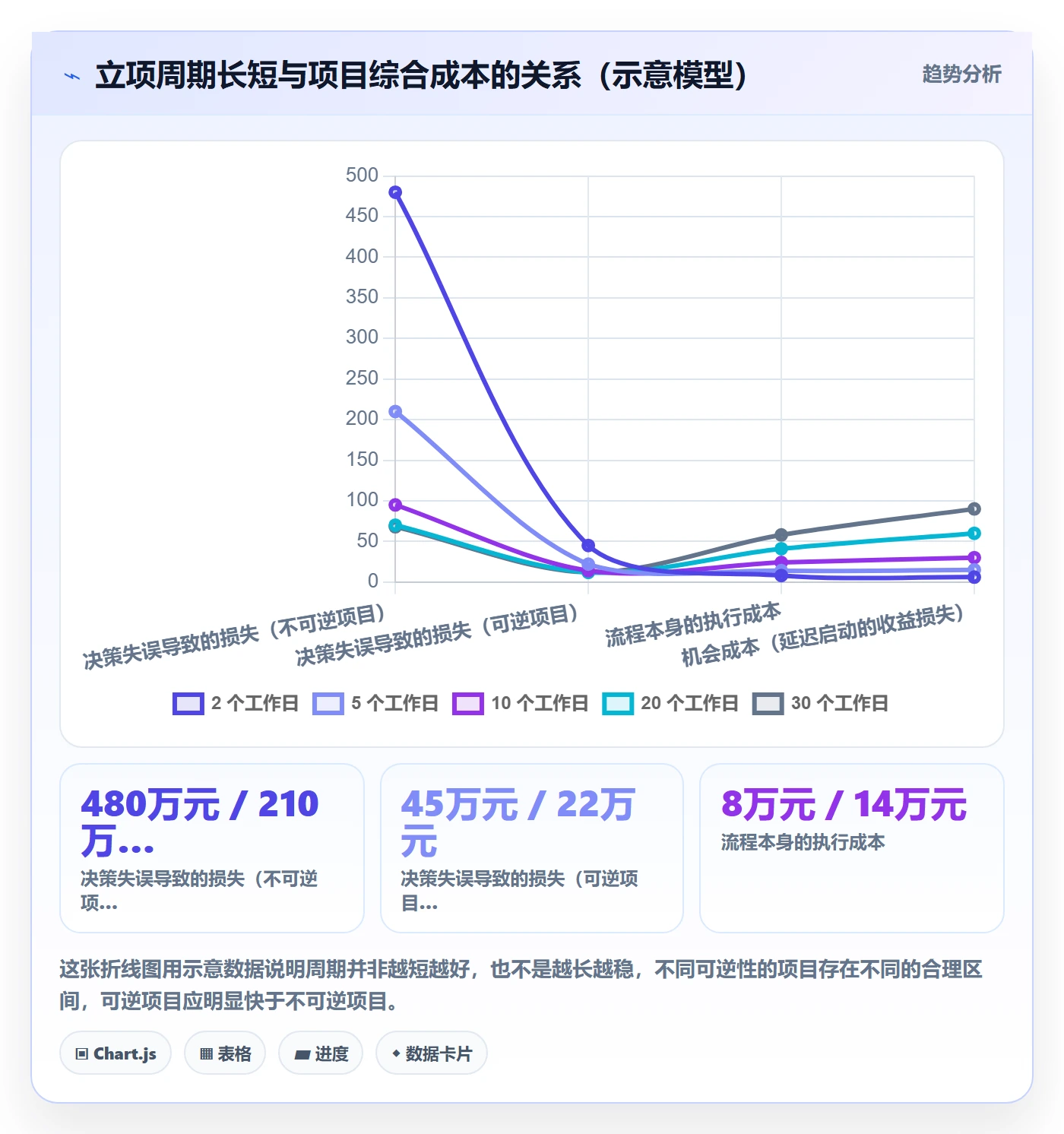Click the y-axis value 500
Viewport: 1064px width, 1134px height.
[x=362, y=176]
